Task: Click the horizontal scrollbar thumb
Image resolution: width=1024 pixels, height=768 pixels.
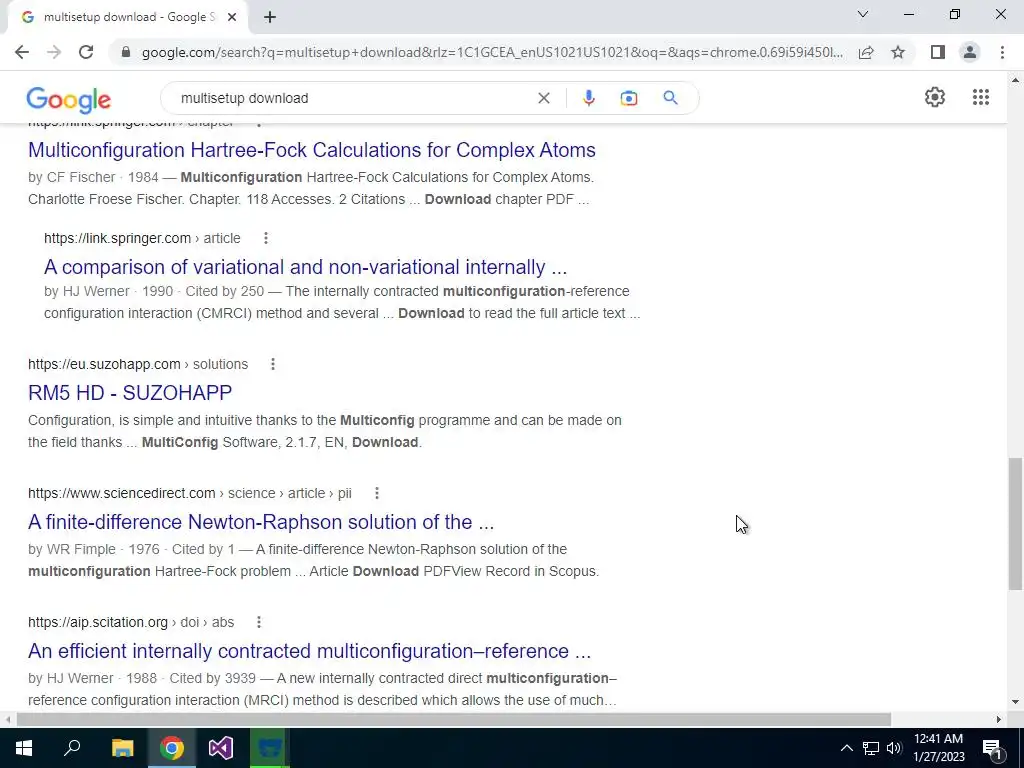Action: [453, 719]
